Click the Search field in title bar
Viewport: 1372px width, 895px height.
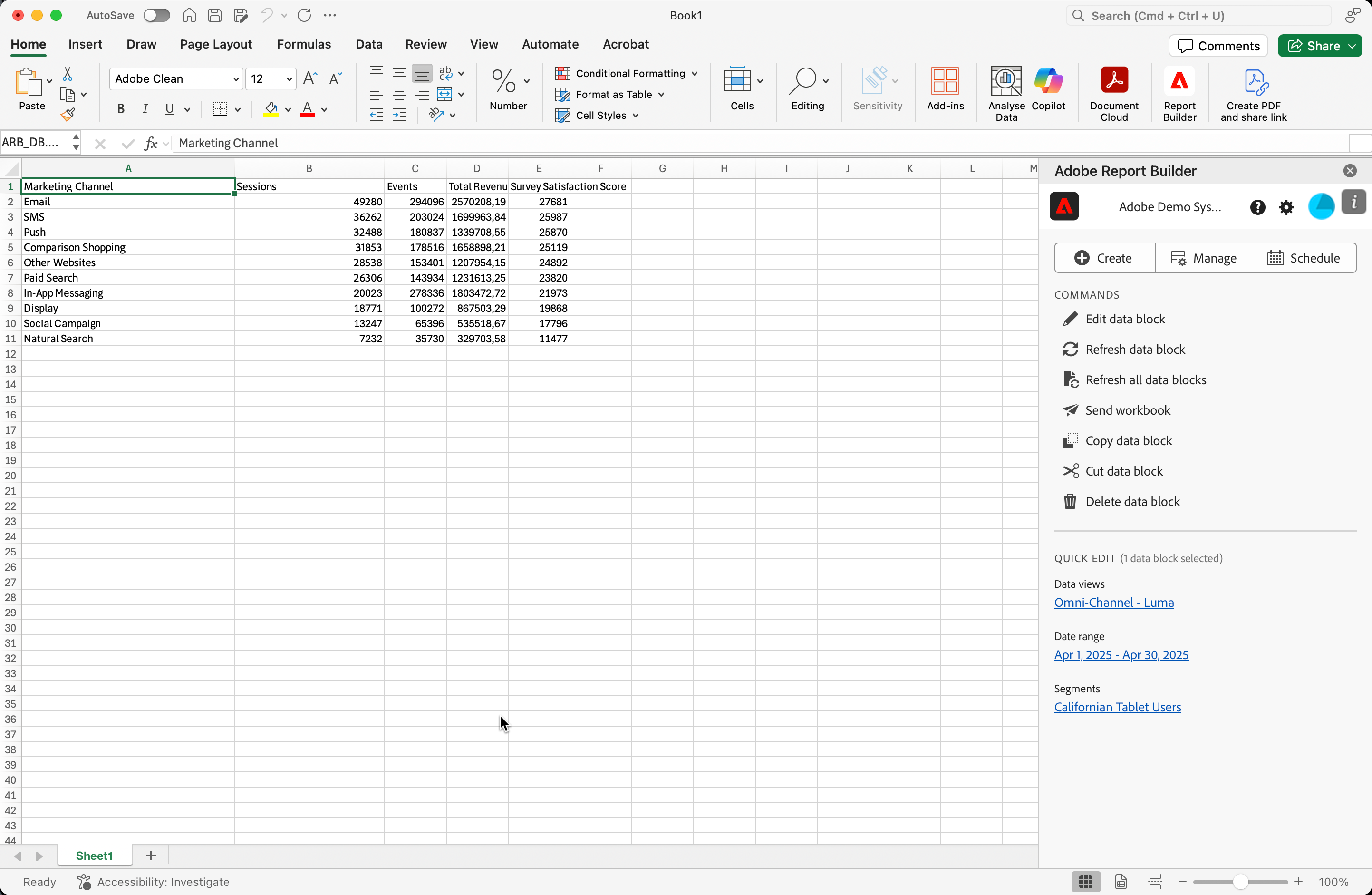[1199, 16]
